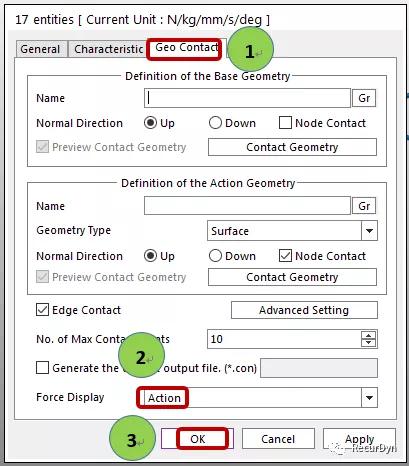Select Down normal direction for Base Geometry
Screen dimensions: 409x466
tap(215, 123)
